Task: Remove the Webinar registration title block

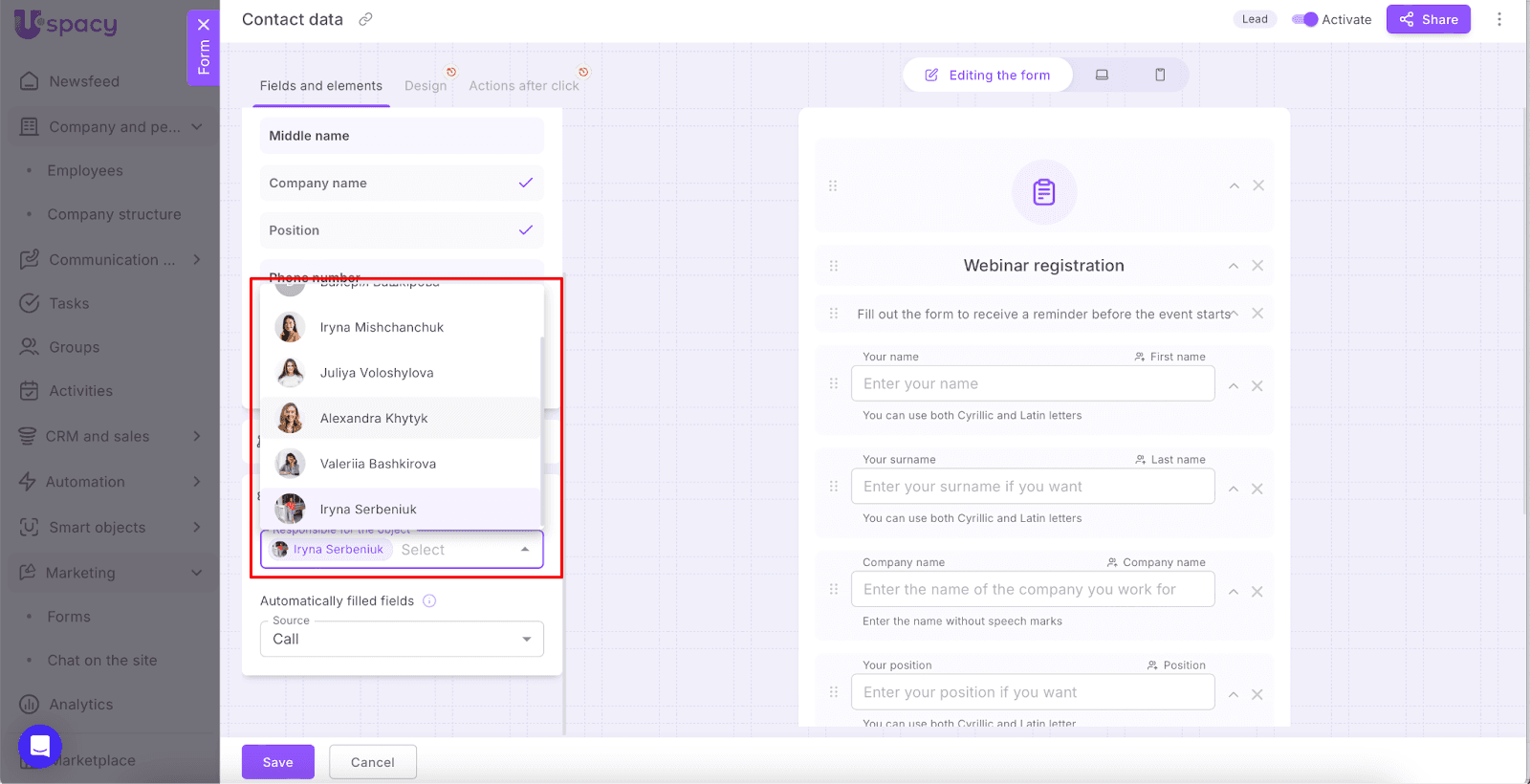Action: 1257,266
